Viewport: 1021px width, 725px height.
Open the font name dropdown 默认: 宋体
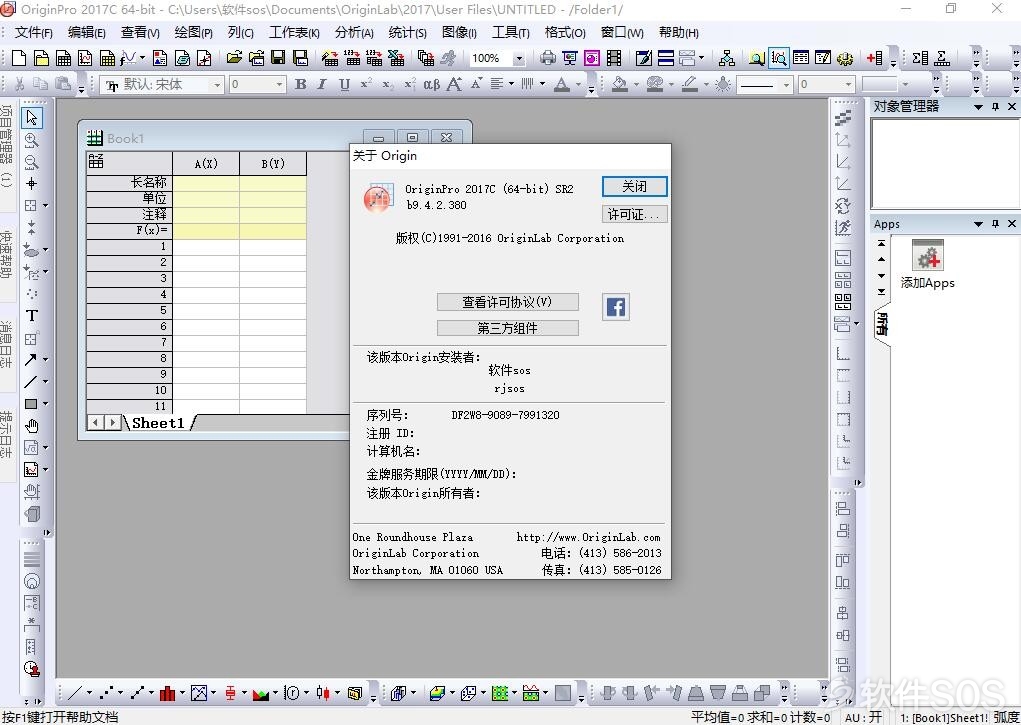click(x=217, y=85)
